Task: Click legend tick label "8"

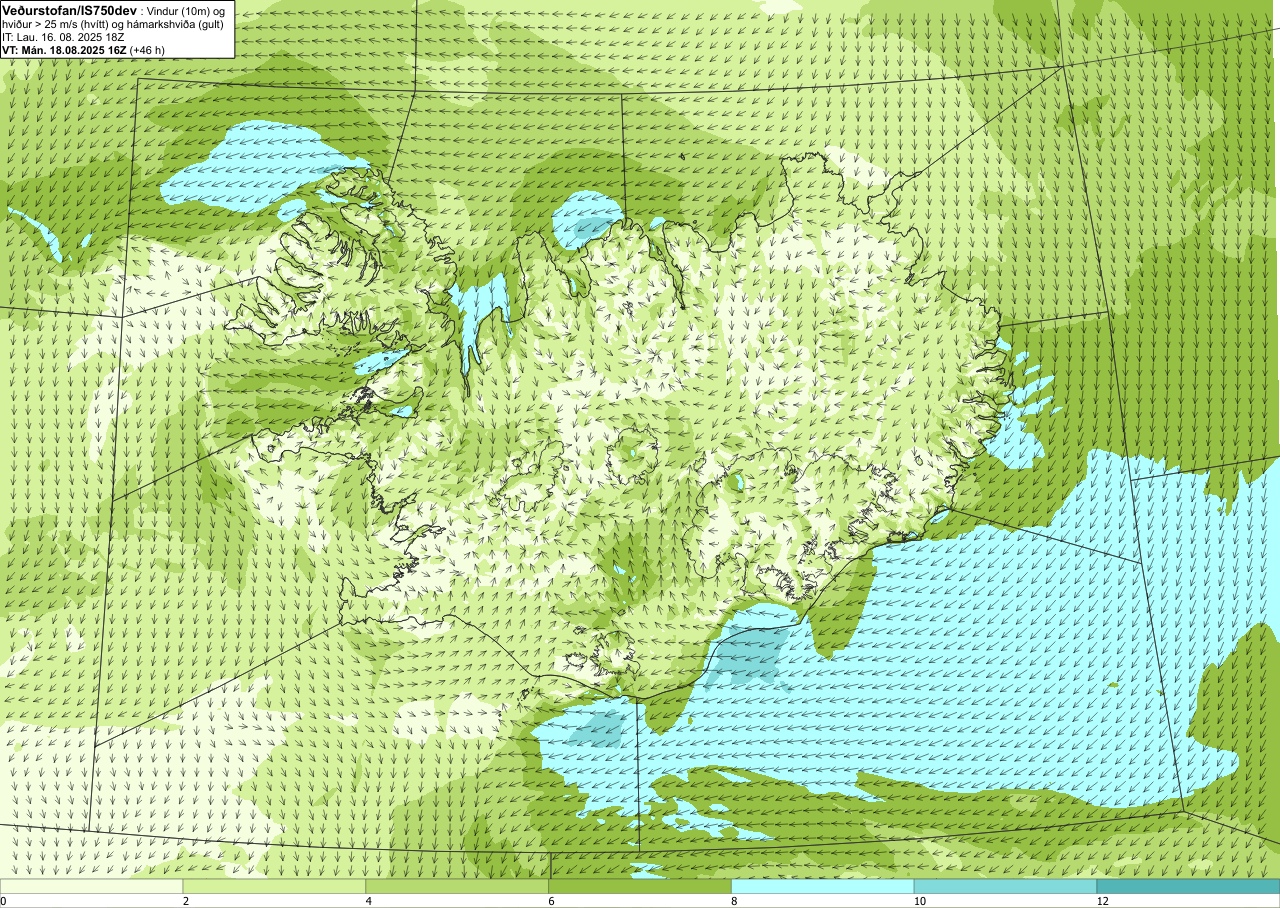Action: pos(735,901)
